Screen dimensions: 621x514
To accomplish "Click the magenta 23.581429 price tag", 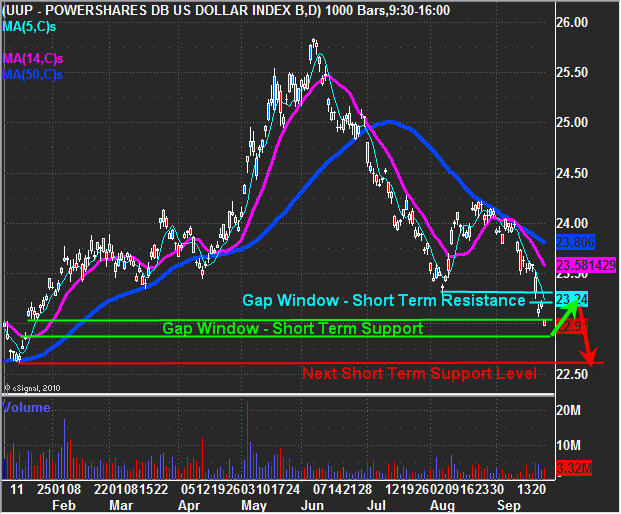I will point(586,265).
